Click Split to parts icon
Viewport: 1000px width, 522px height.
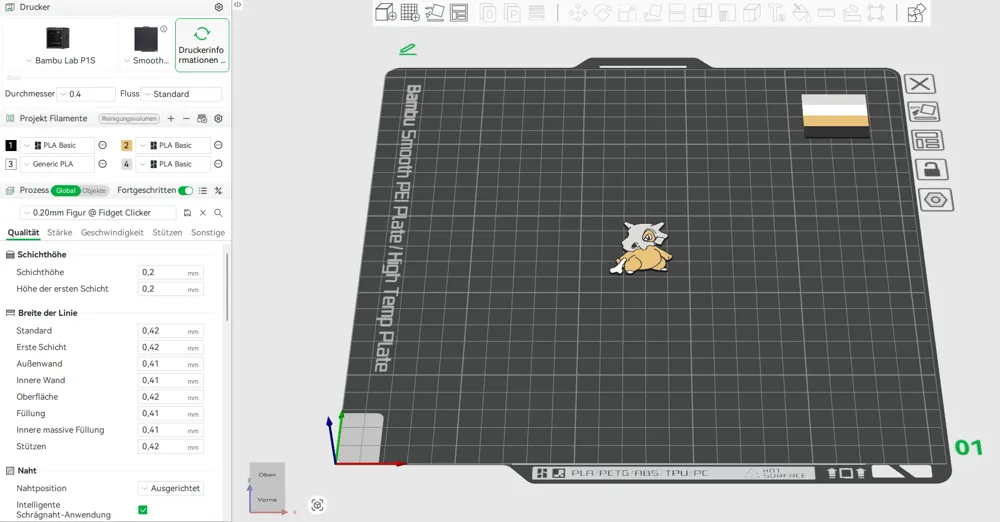coord(512,12)
